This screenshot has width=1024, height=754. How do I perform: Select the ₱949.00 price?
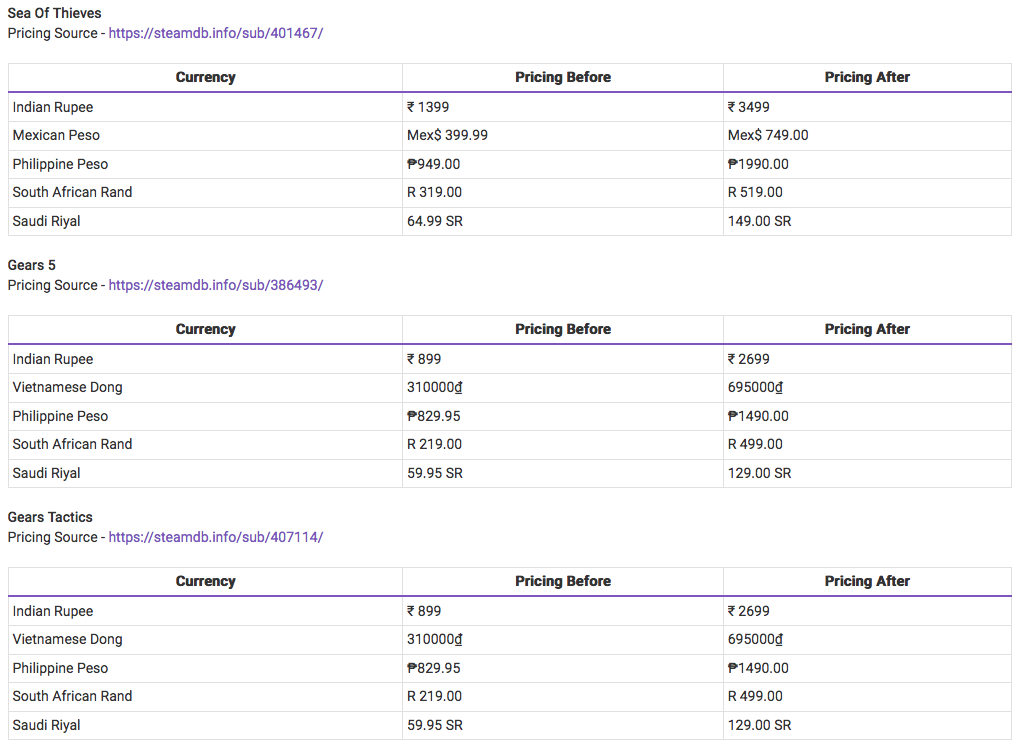(434, 164)
